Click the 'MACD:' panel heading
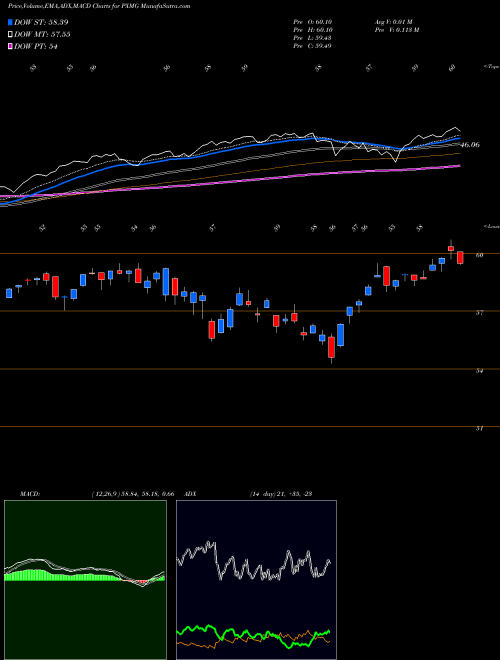 (x=29, y=494)
